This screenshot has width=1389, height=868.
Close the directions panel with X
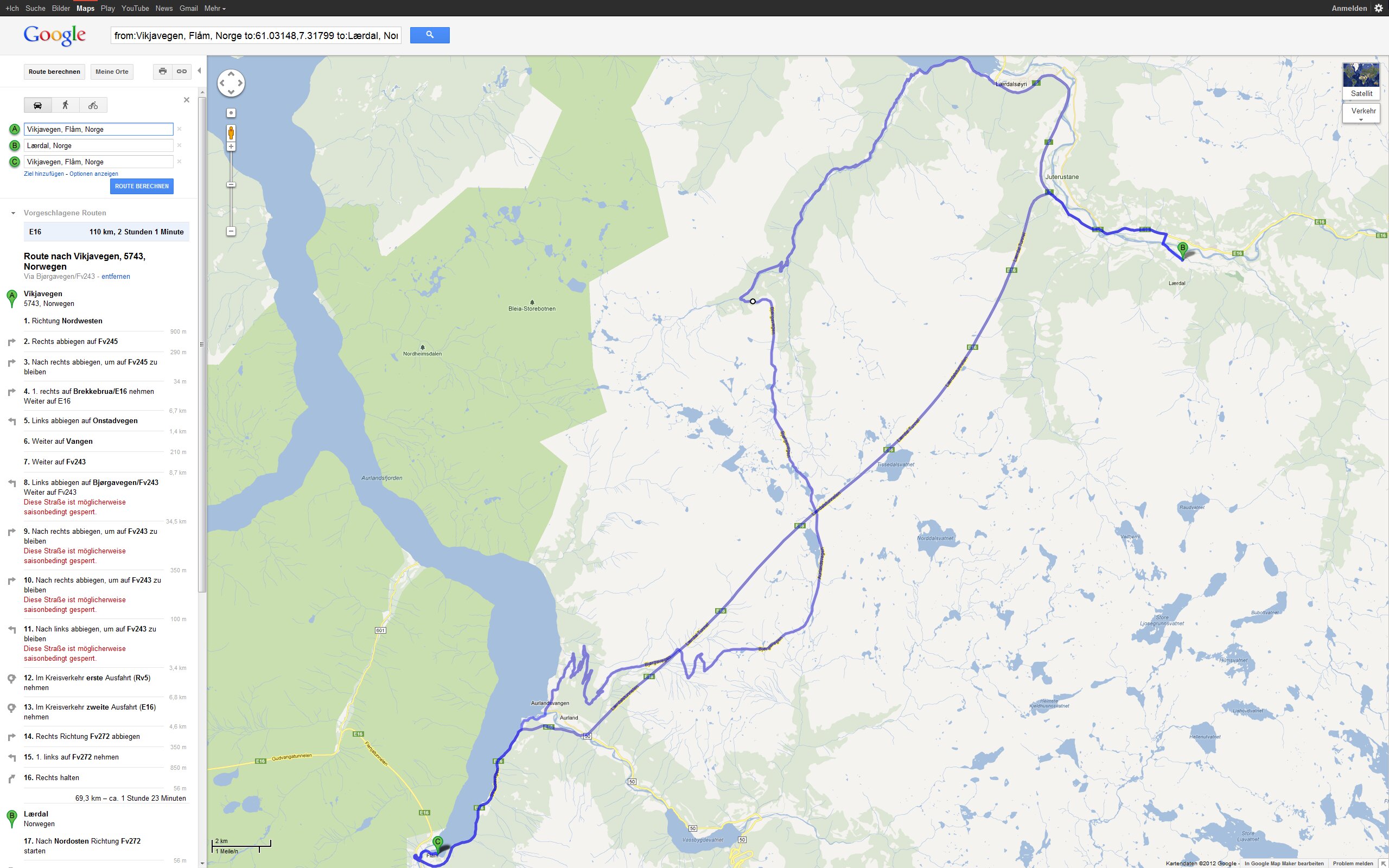click(187, 100)
